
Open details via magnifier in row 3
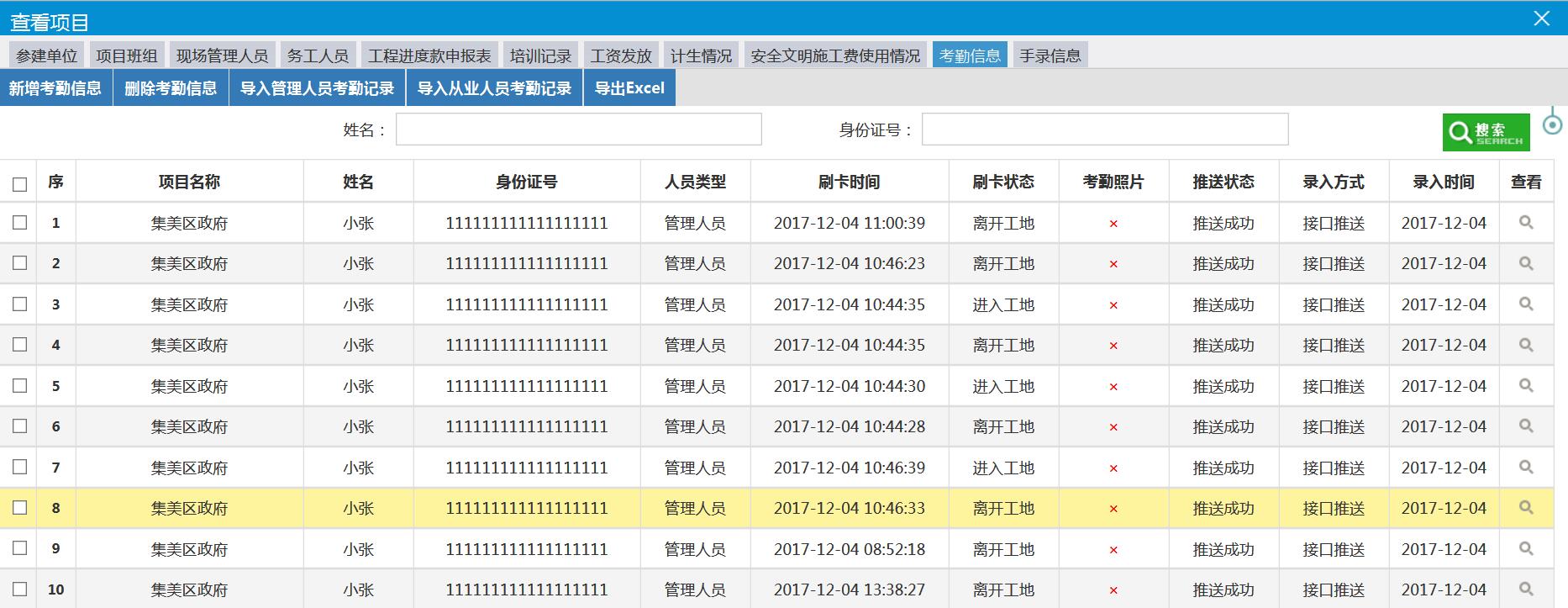1526,304
